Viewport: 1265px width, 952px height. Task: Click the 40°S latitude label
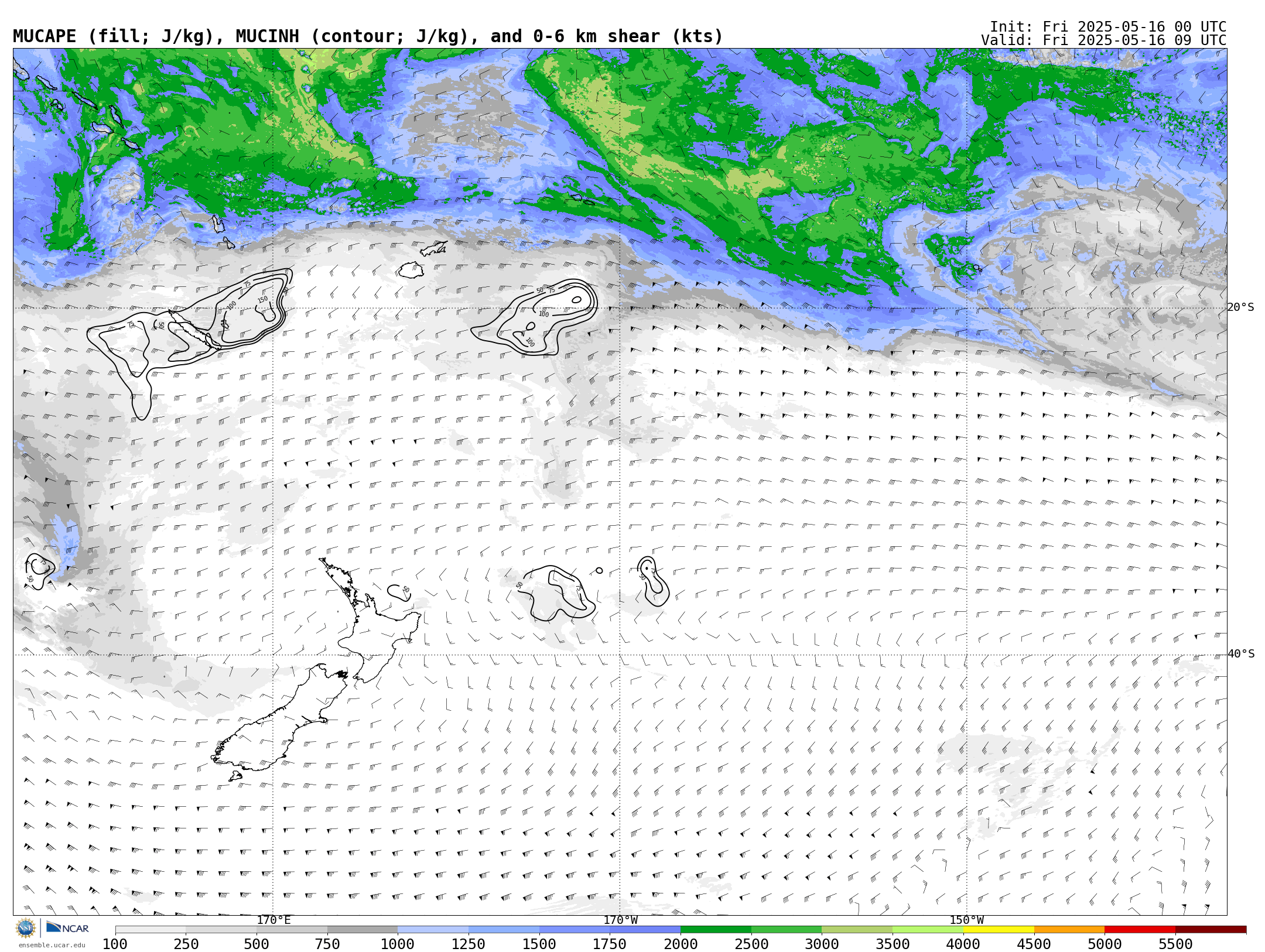(1241, 654)
